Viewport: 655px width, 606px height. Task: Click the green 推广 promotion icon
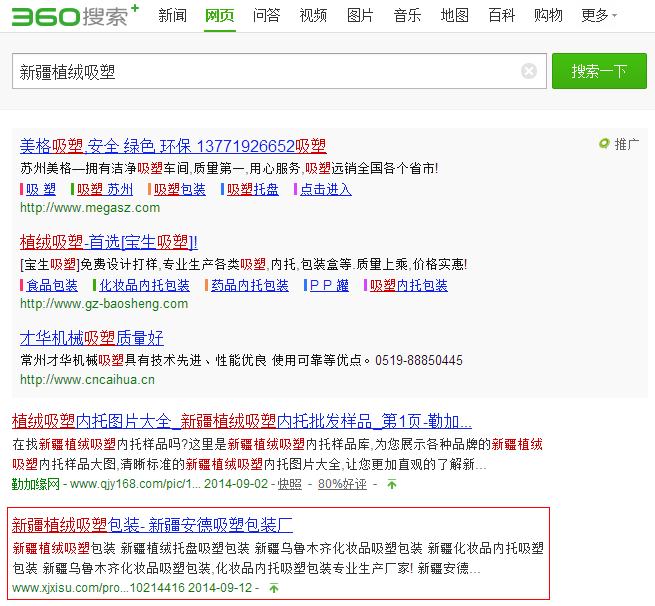pos(604,144)
